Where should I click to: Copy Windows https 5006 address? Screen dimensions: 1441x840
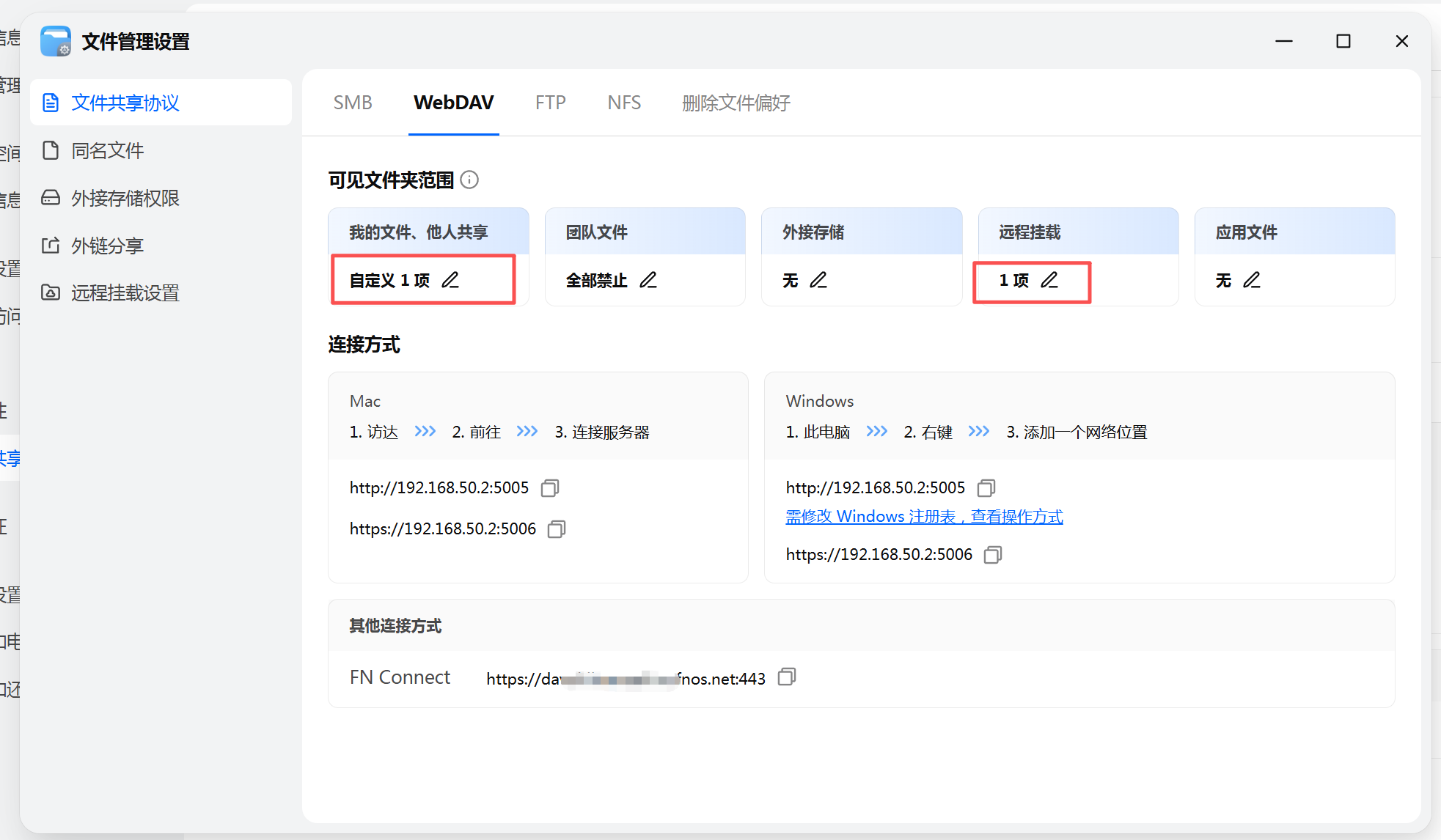pos(993,555)
